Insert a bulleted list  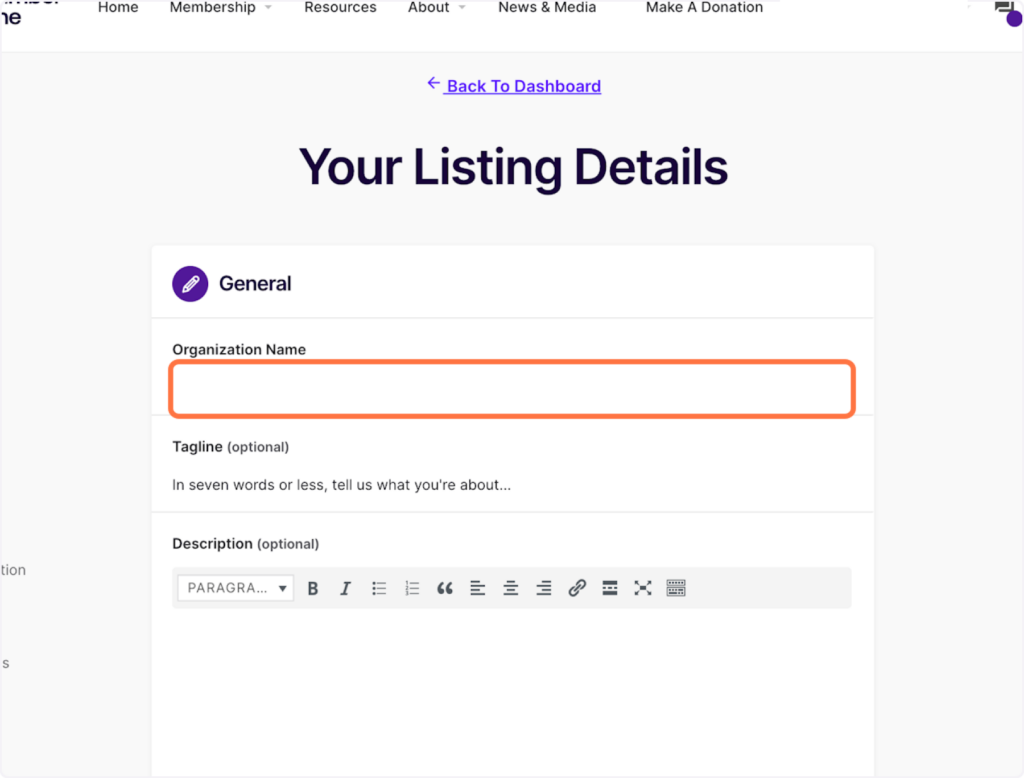click(379, 588)
